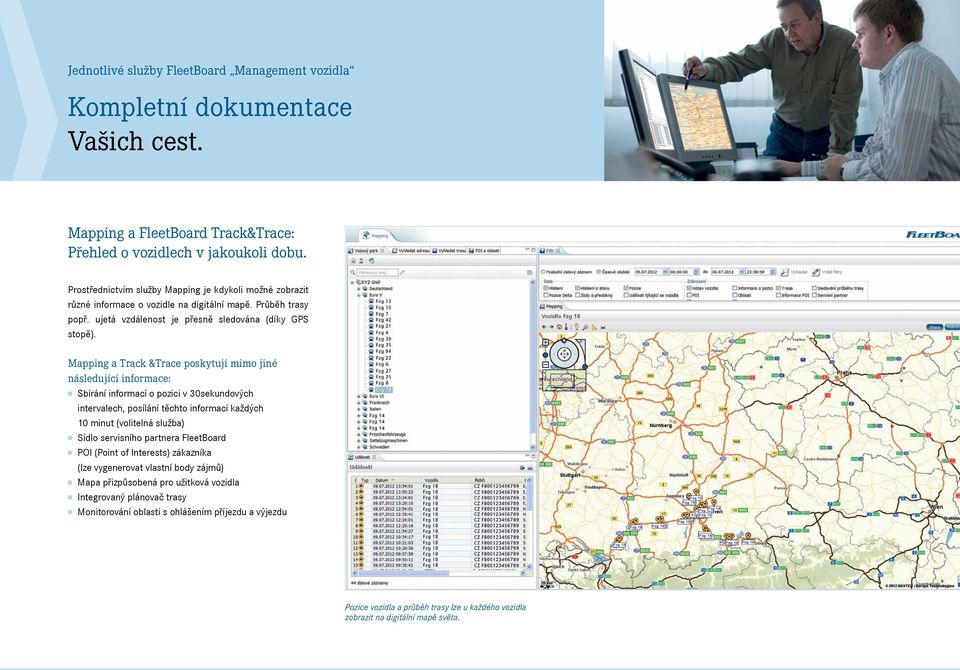Click the search magnifier icon beside the filter field

tap(353, 273)
